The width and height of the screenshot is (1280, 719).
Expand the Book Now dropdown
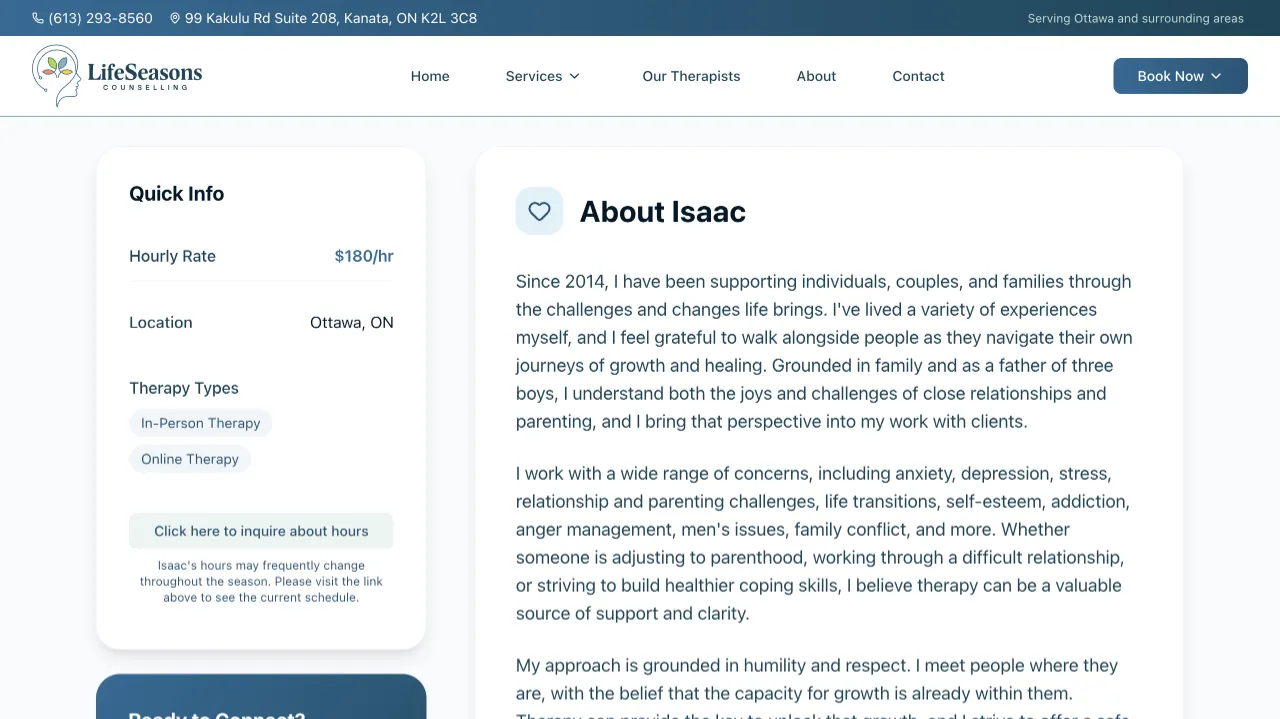click(x=1180, y=75)
